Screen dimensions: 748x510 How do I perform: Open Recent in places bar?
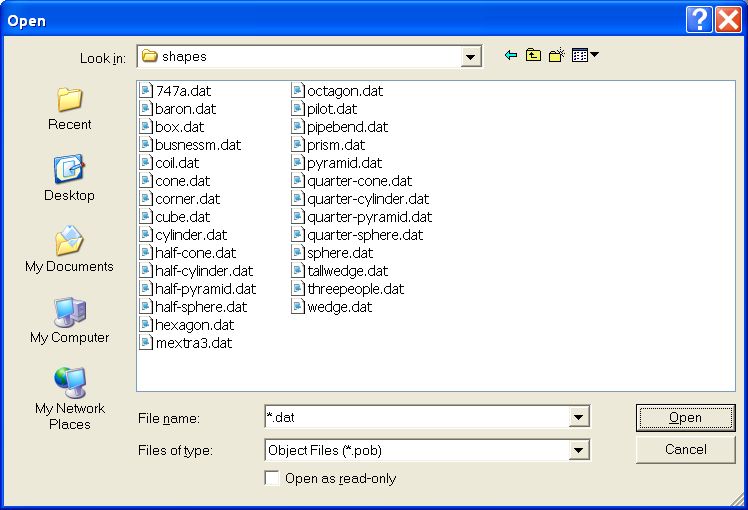(x=70, y=108)
